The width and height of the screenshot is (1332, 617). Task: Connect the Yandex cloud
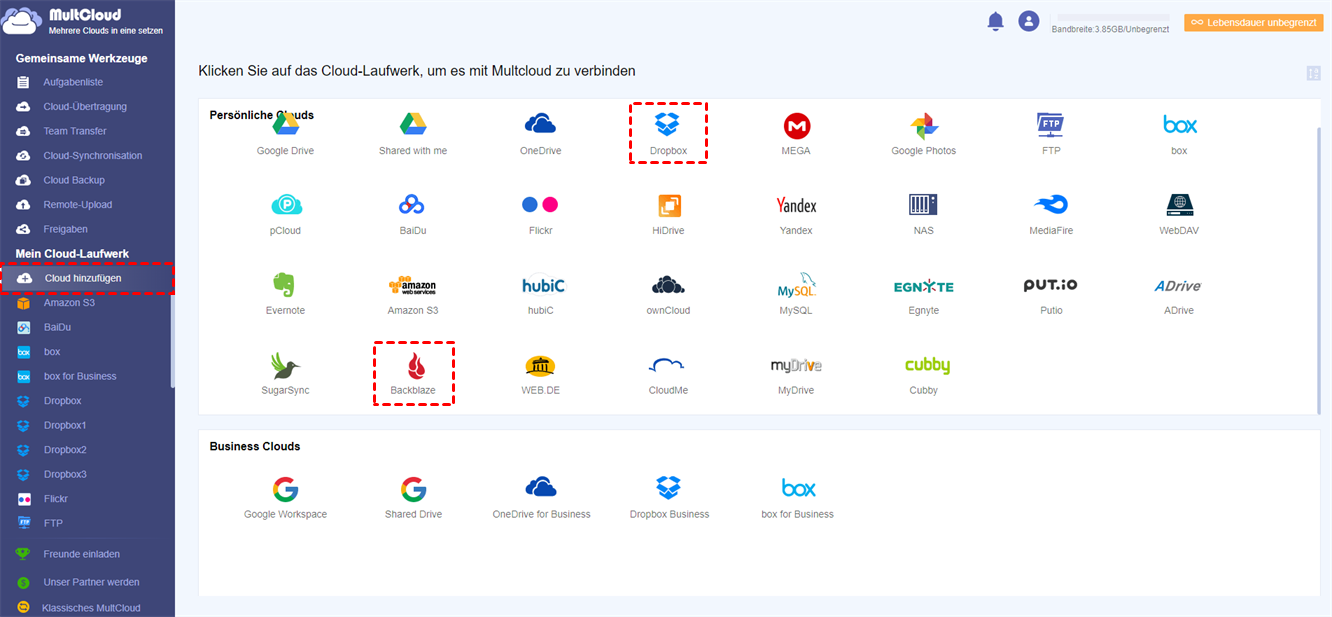(x=796, y=214)
